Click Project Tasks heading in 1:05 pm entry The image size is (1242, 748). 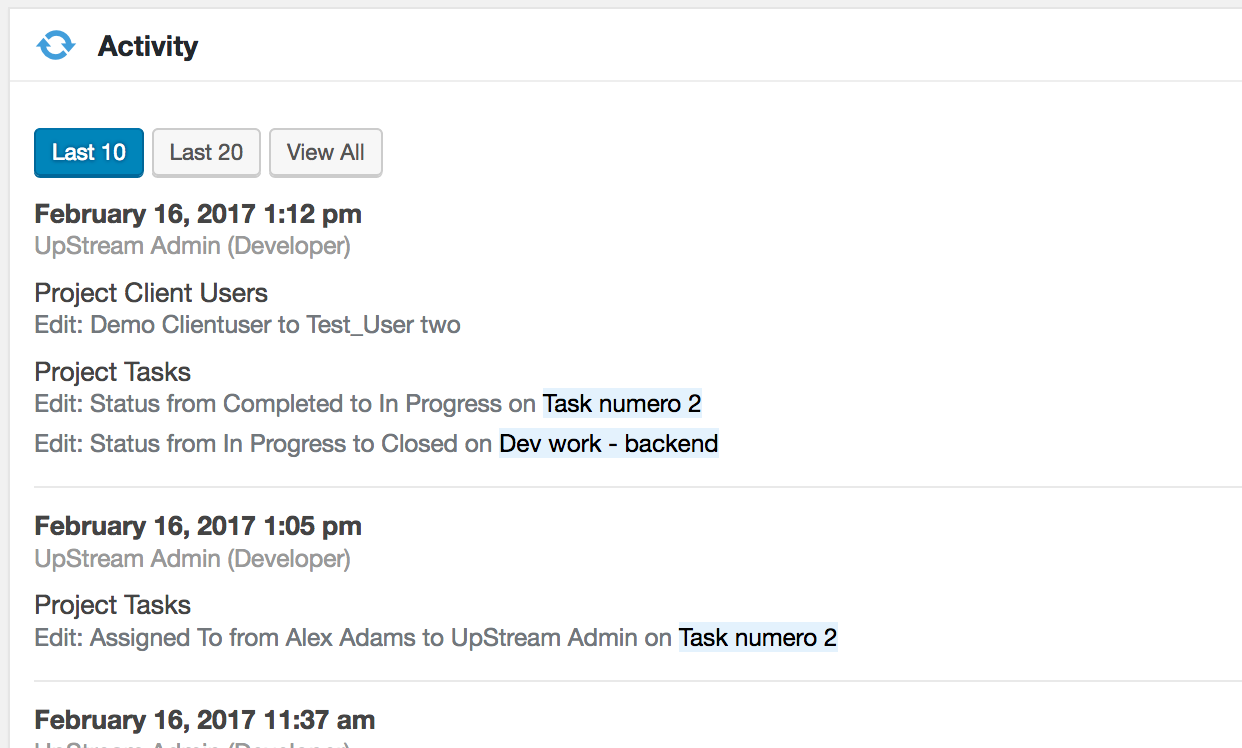pos(113,605)
